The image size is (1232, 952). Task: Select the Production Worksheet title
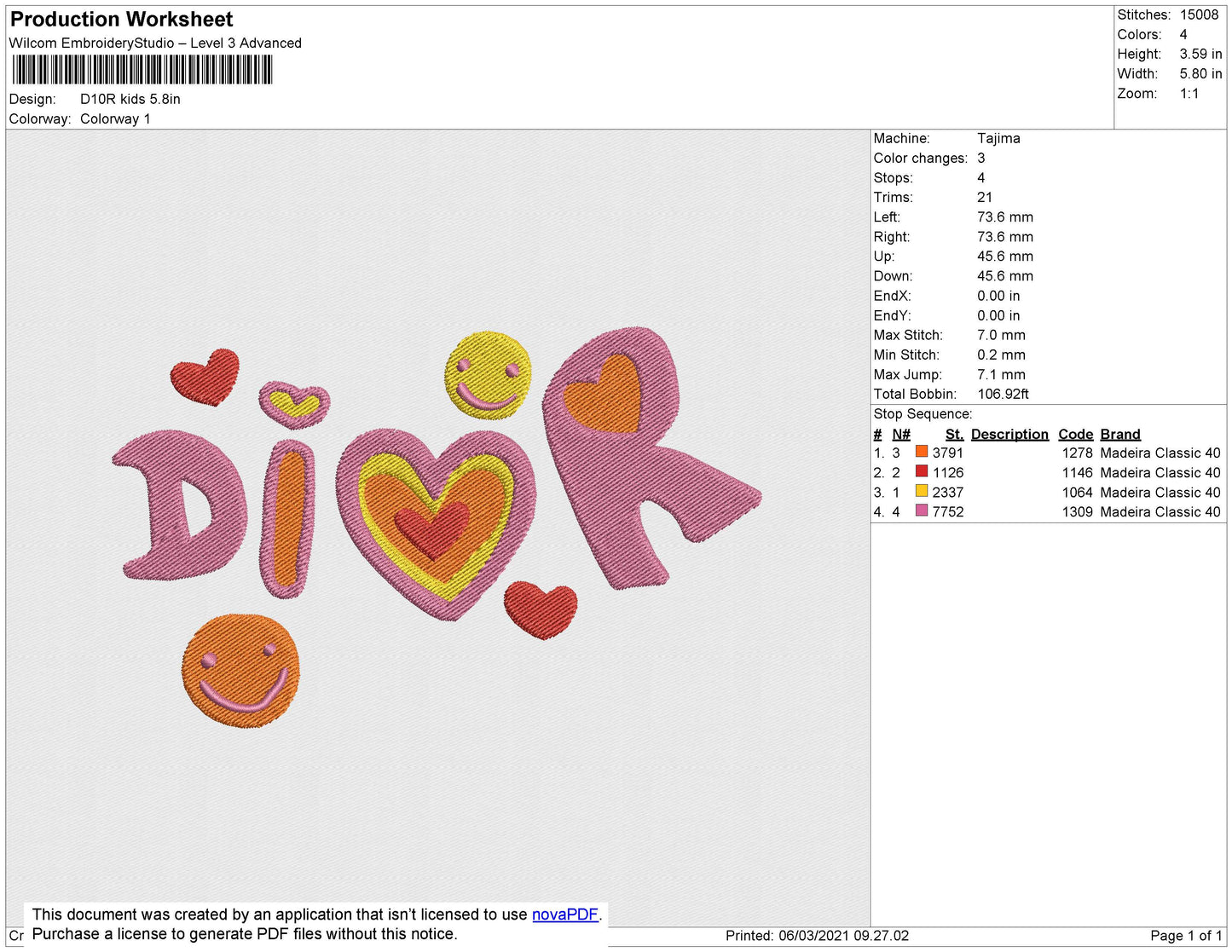coord(121,20)
